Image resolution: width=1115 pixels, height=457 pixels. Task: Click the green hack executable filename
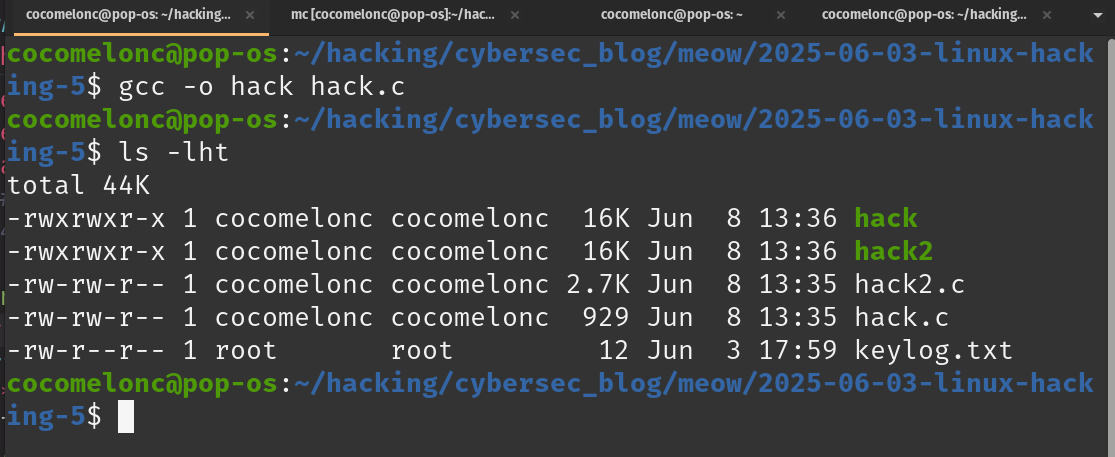pyautogui.click(x=885, y=218)
